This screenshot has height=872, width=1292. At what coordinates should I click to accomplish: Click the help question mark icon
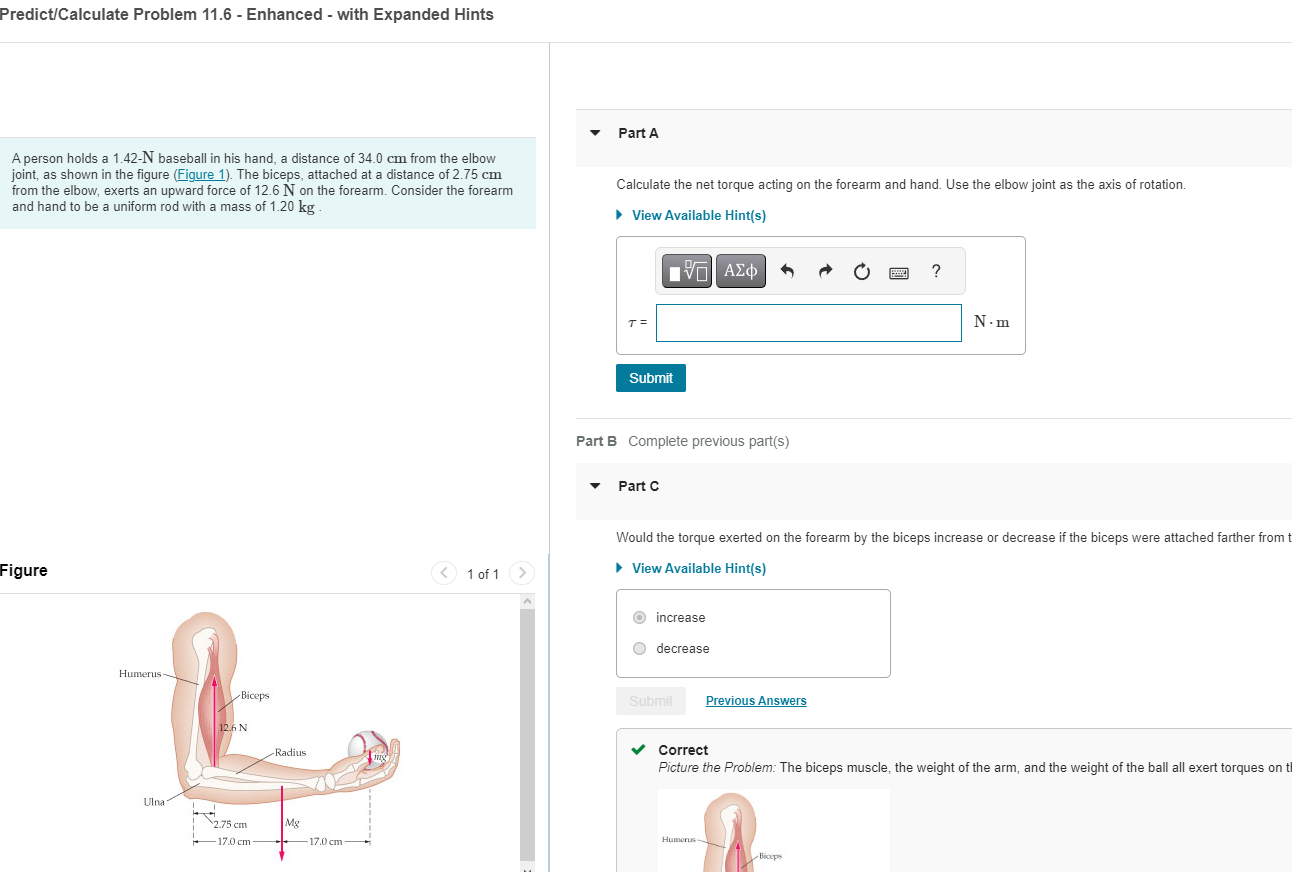[935, 270]
